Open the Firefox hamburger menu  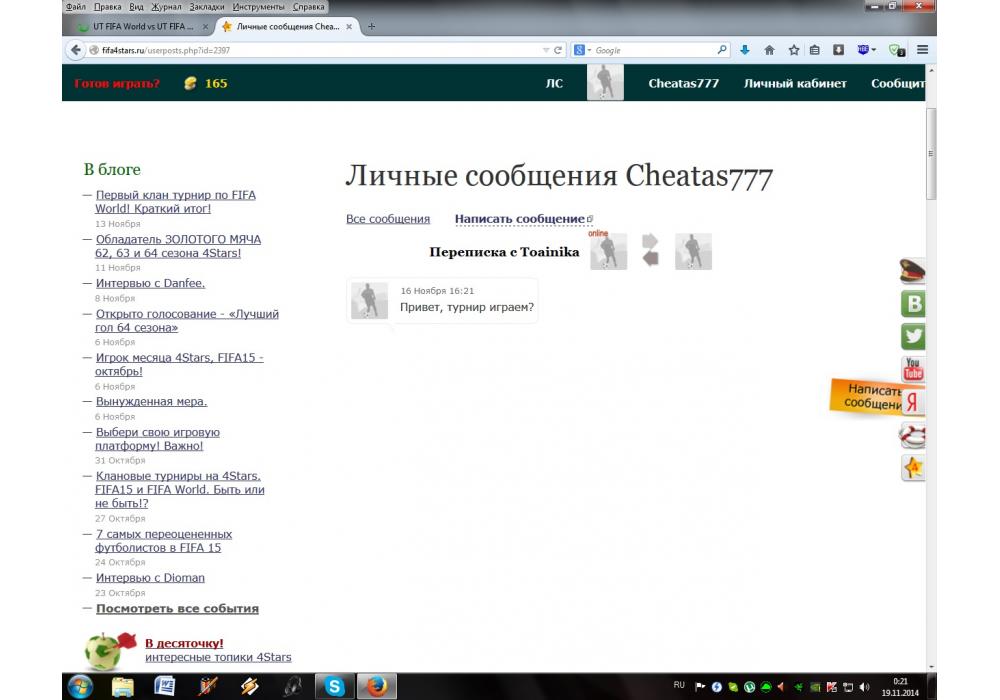922,50
